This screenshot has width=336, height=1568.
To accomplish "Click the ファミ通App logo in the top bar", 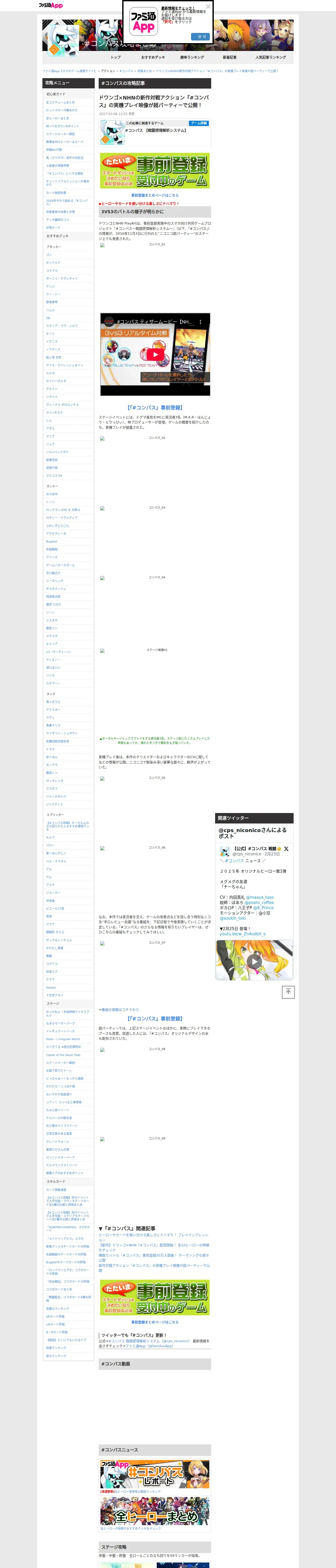I will click(51, 5).
